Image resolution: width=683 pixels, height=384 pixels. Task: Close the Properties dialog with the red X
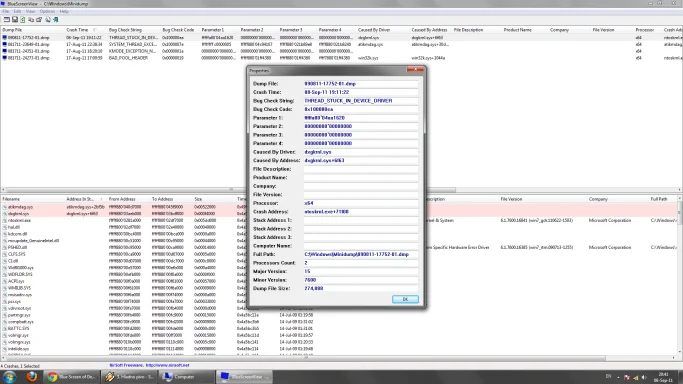[x=415, y=70]
